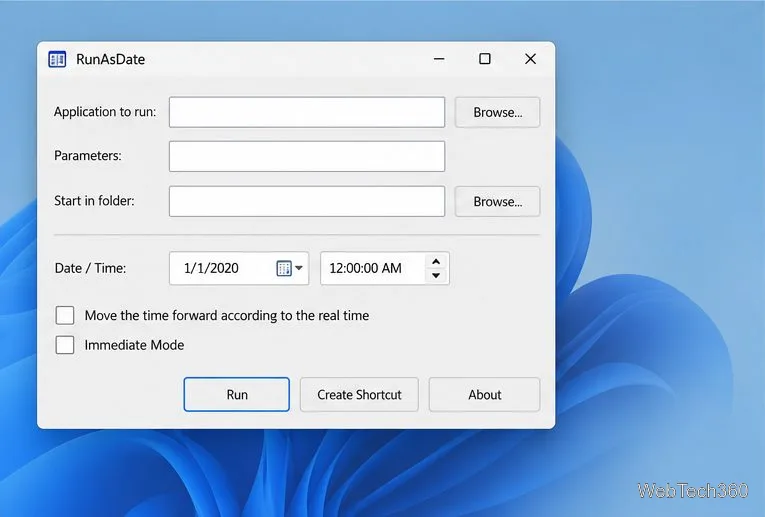Browse for the application to run
Viewport: 765px width, 517px height.
tap(498, 112)
